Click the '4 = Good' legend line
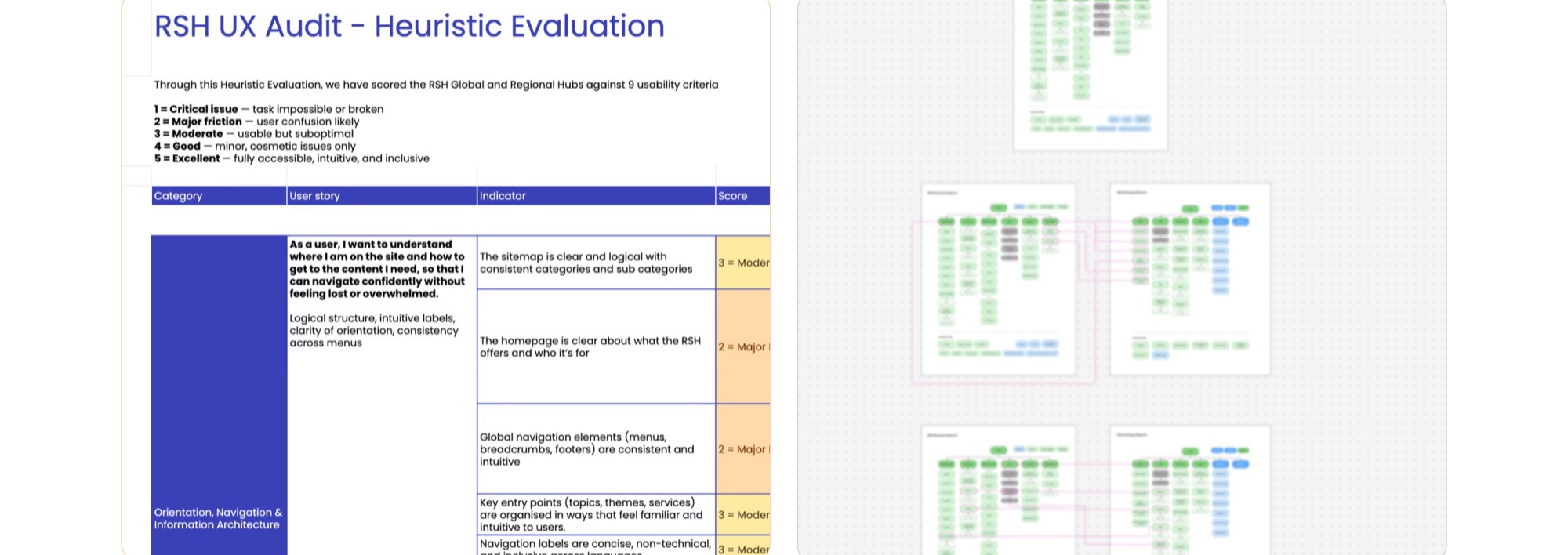The width and height of the screenshot is (1568, 555). (x=255, y=146)
